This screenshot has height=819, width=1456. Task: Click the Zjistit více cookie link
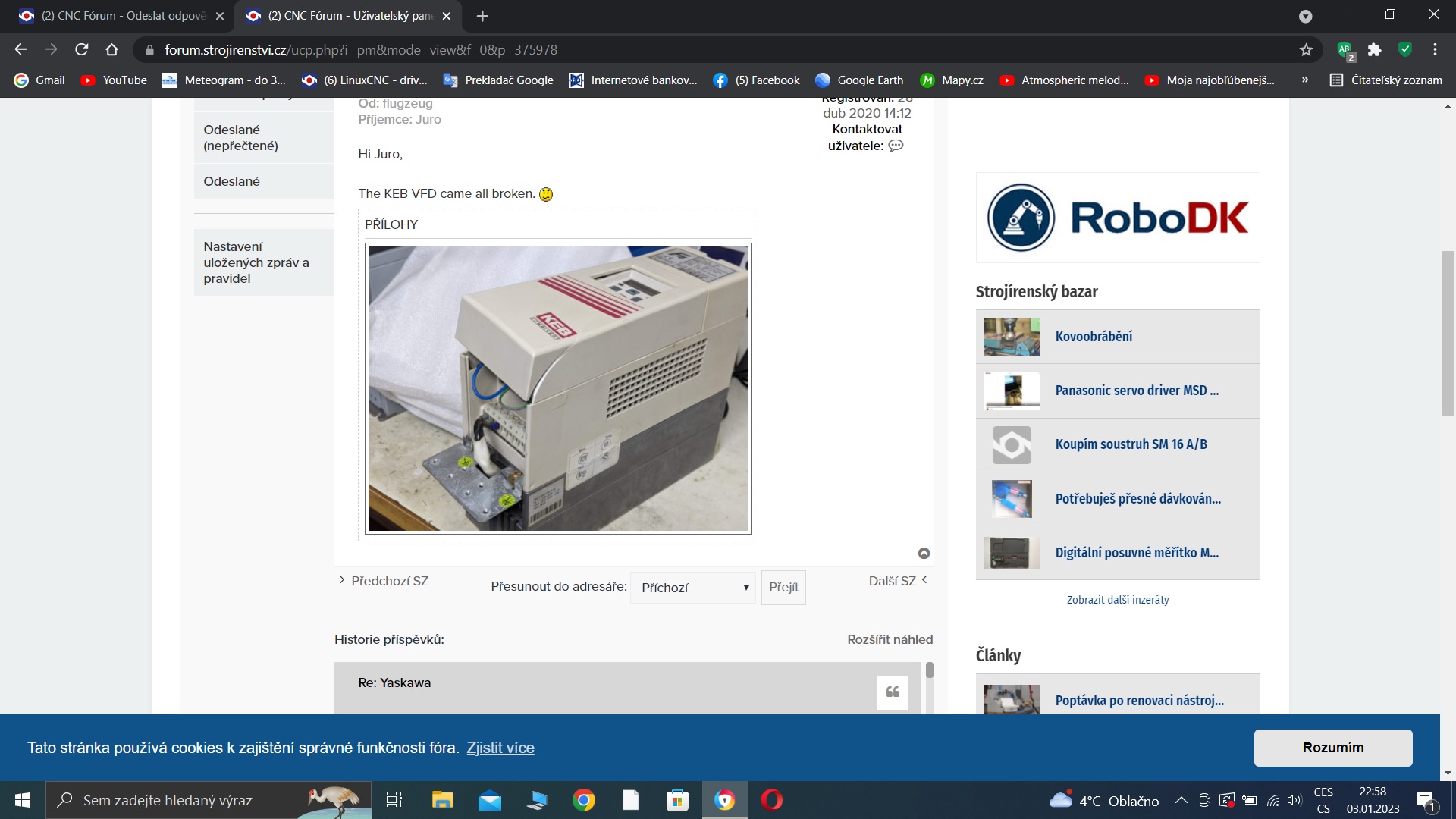click(x=500, y=748)
